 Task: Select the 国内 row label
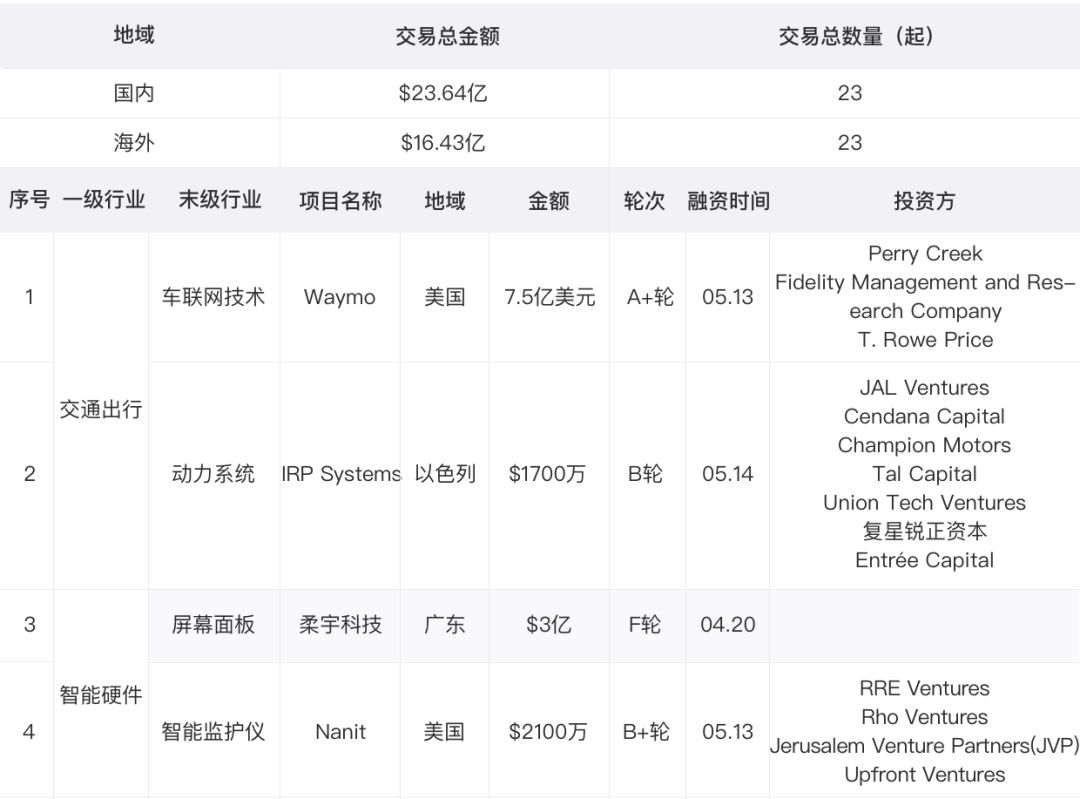click(x=134, y=93)
